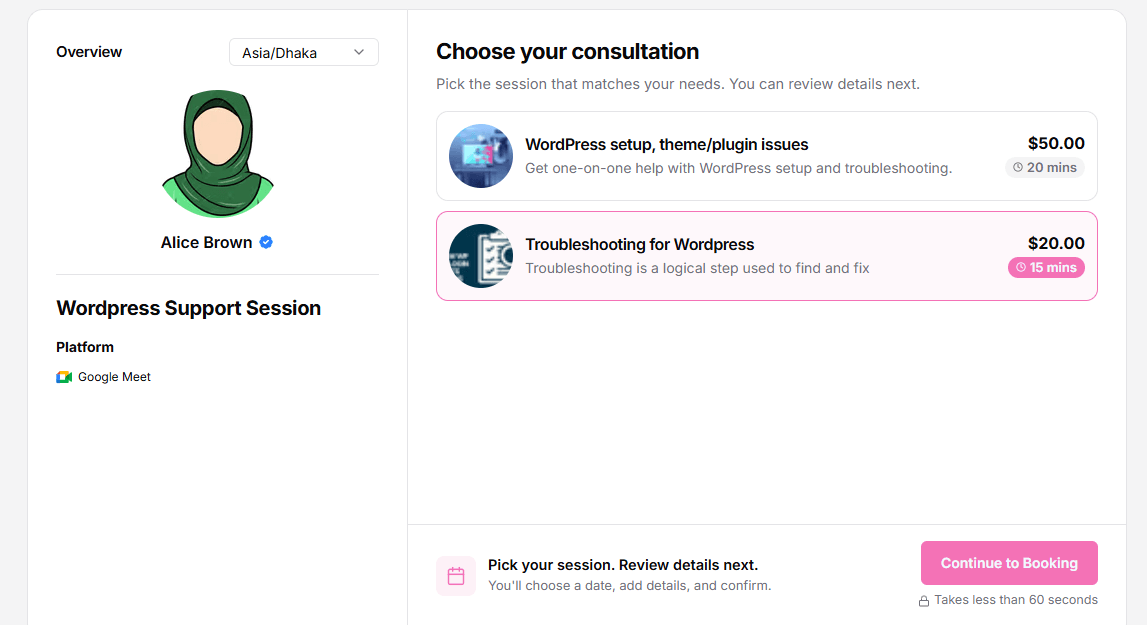This screenshot has height=625, width=1147.
Task: Click the Overview heading
Action: point(89,52)
